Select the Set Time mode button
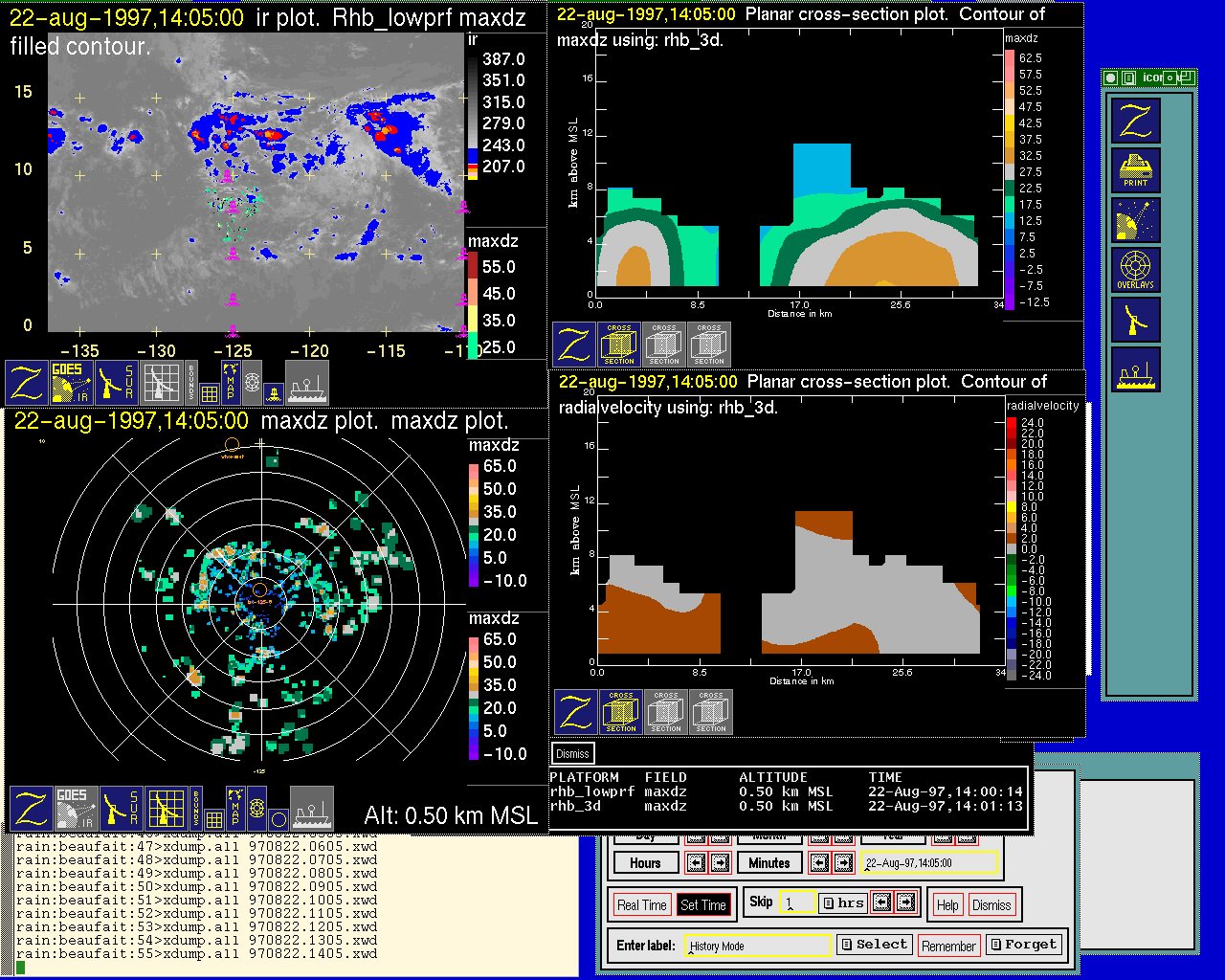The width and height of the screenshot is (1225, 980). 703,905
